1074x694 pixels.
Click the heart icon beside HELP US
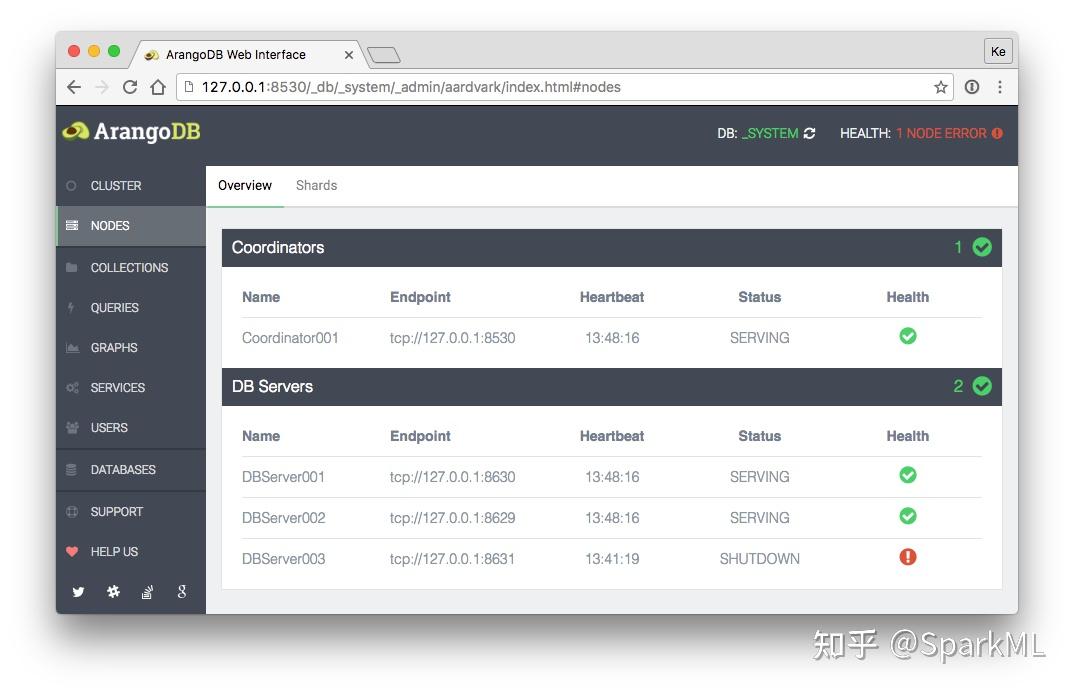(x=72, y=551)
